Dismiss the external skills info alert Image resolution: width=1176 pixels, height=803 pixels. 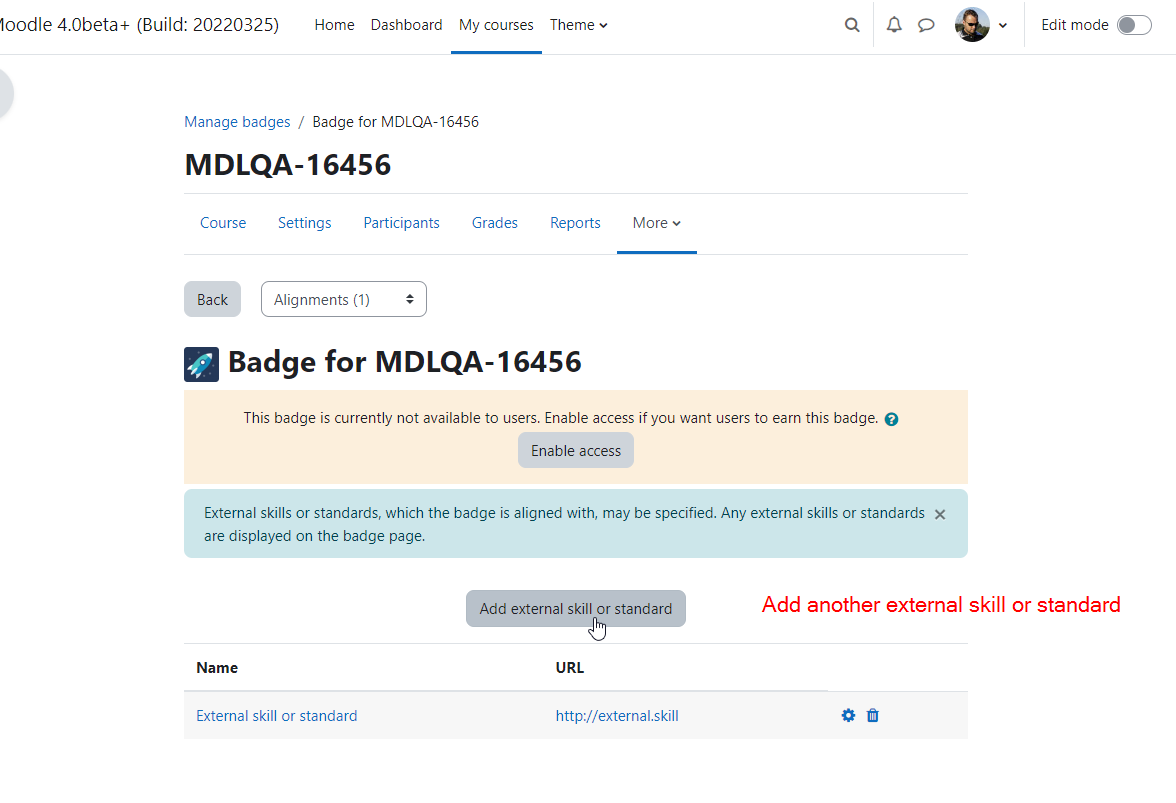[940, 514]
